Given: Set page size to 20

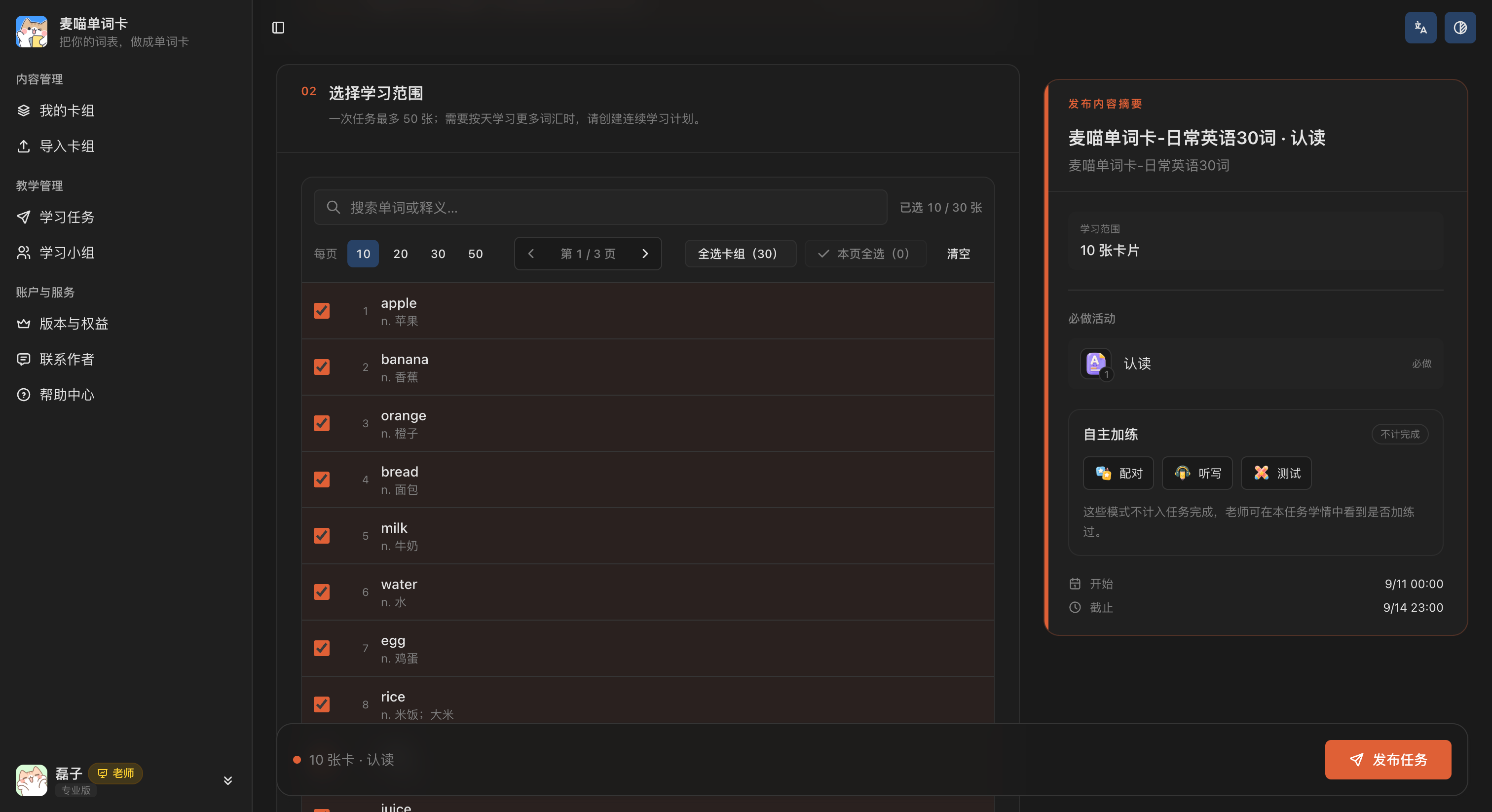Looking at the screenshot, I should tap(400, 254).
